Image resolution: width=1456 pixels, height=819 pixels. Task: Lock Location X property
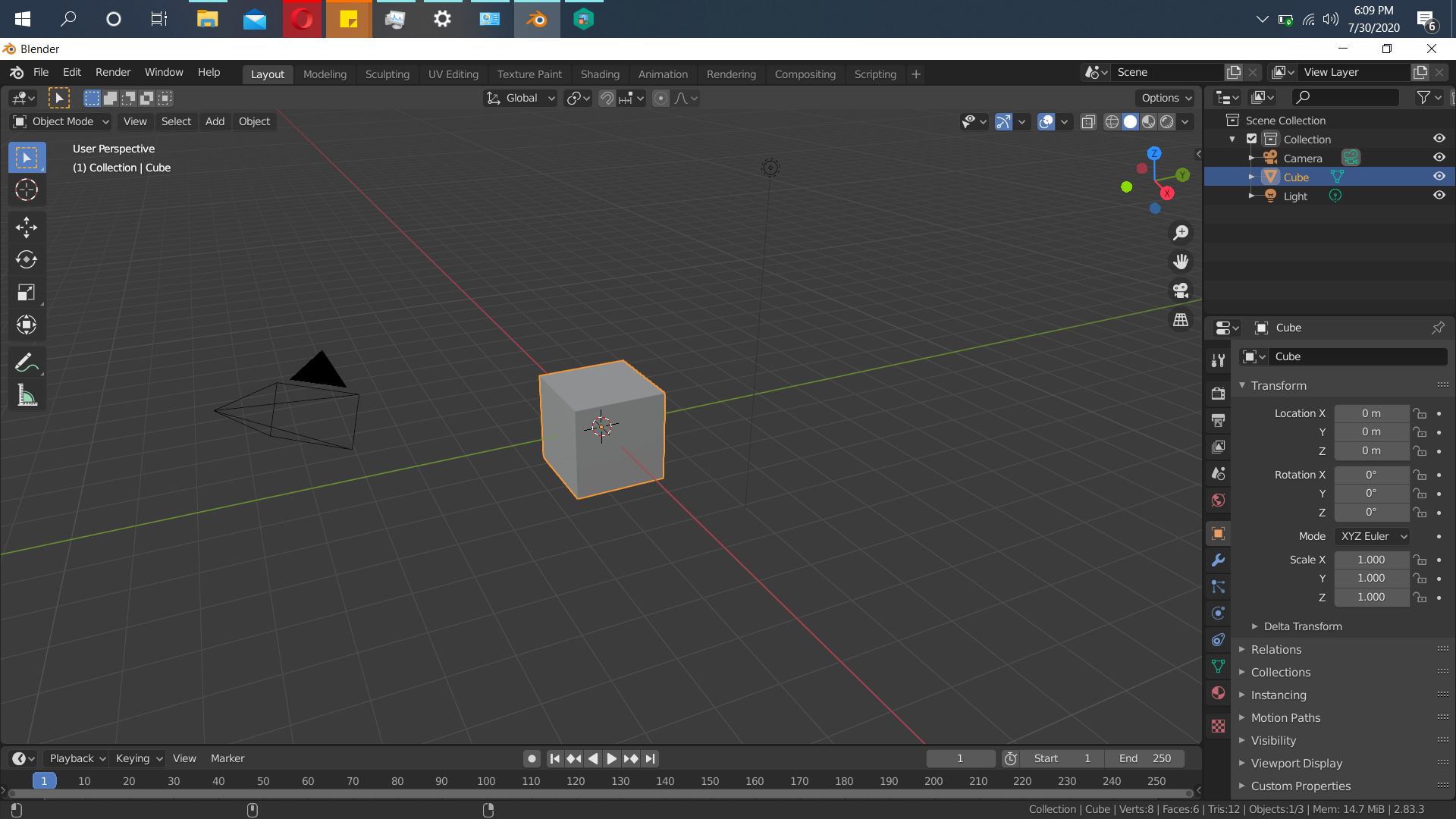1420,413
